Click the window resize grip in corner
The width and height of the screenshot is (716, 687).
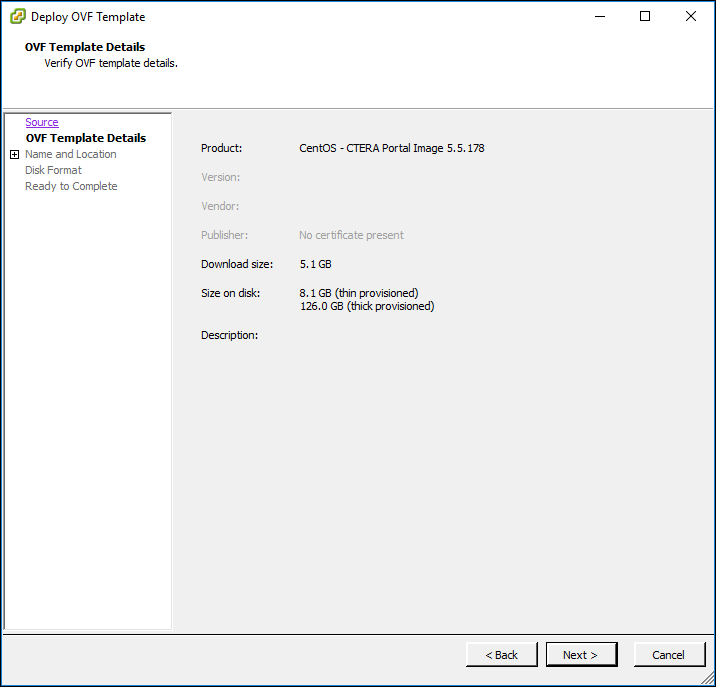pos(708,678)
